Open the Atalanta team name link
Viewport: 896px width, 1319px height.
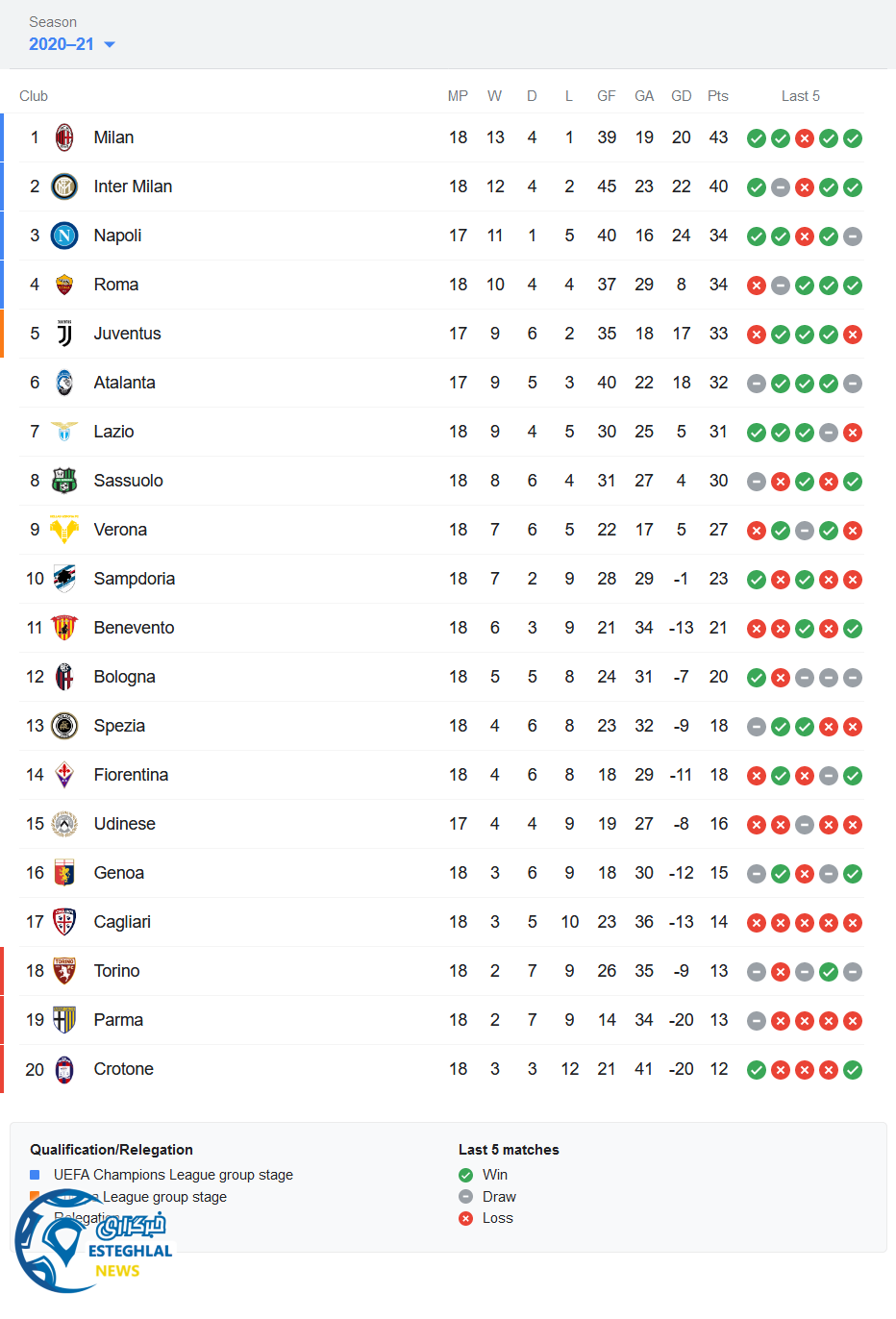click(x=124, y=383)
